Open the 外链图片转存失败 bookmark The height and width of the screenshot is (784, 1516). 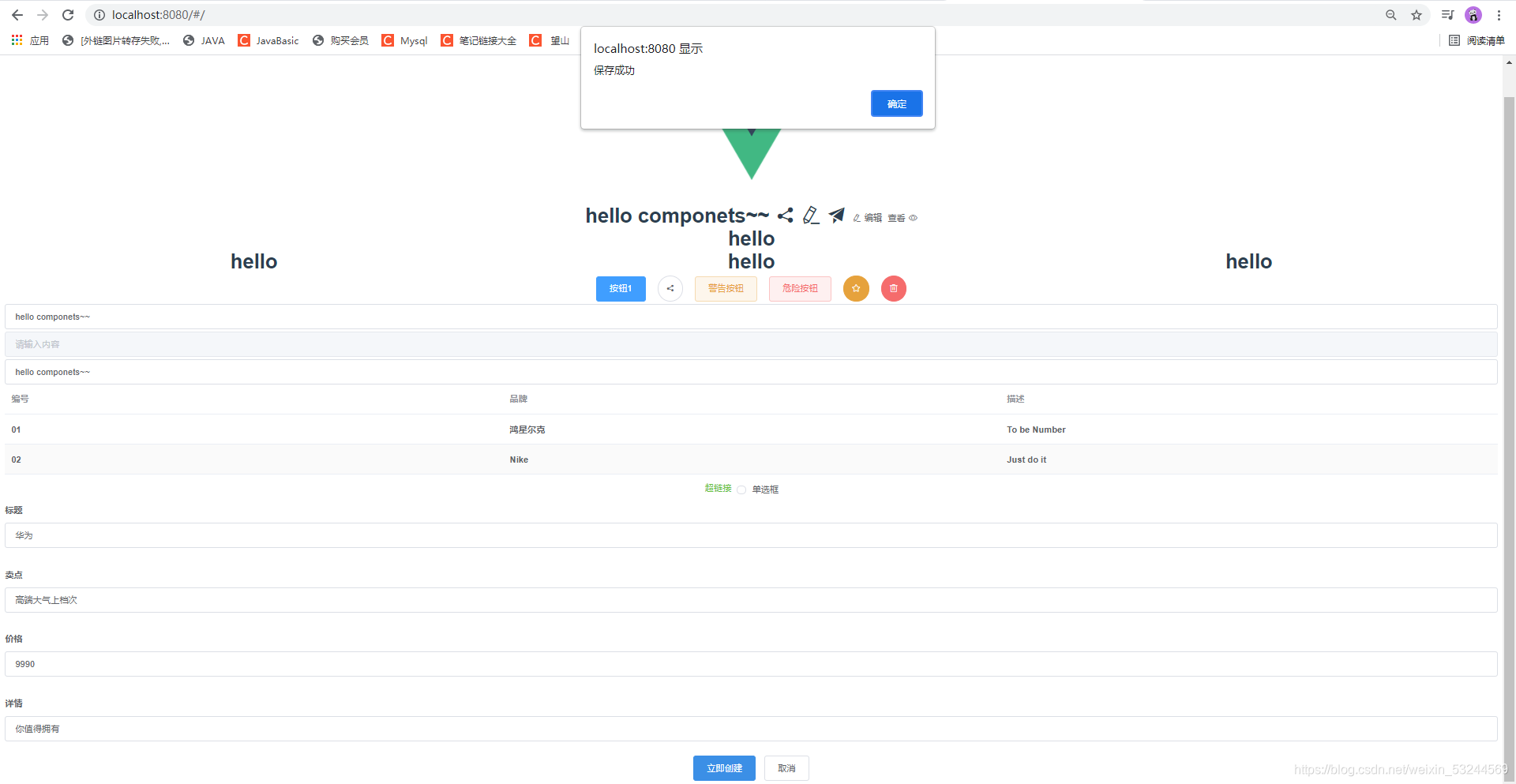[116, 40]
